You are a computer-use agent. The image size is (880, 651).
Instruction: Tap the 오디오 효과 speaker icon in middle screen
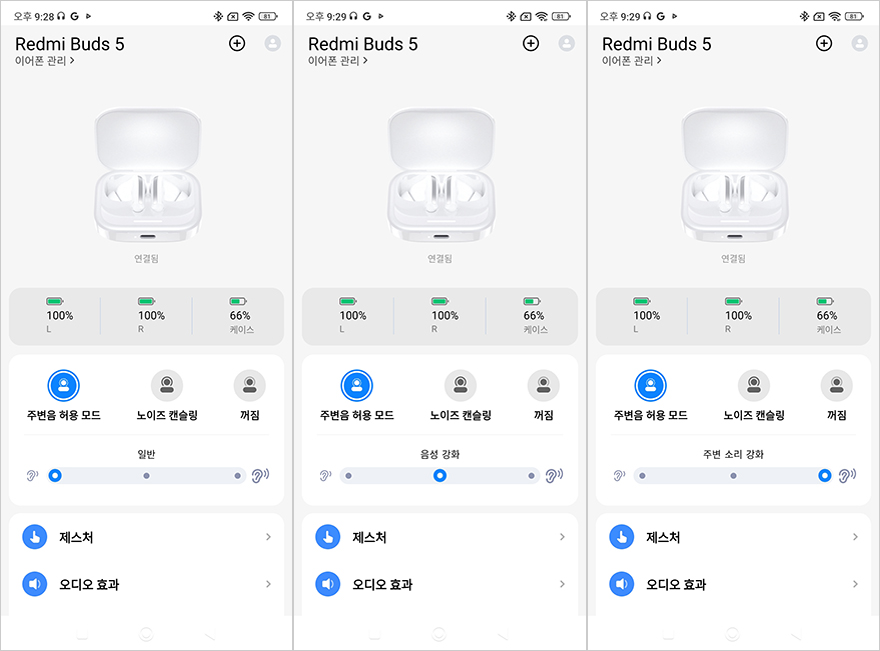pyautogui.click(x=328, y=584)
